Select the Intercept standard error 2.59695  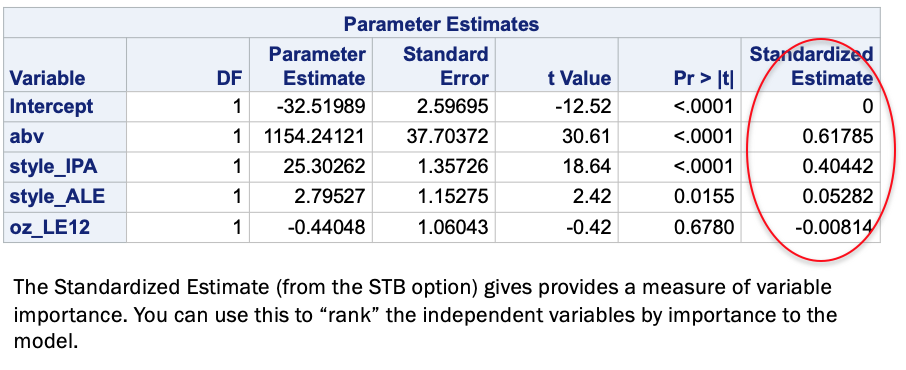tap(453, 106)
